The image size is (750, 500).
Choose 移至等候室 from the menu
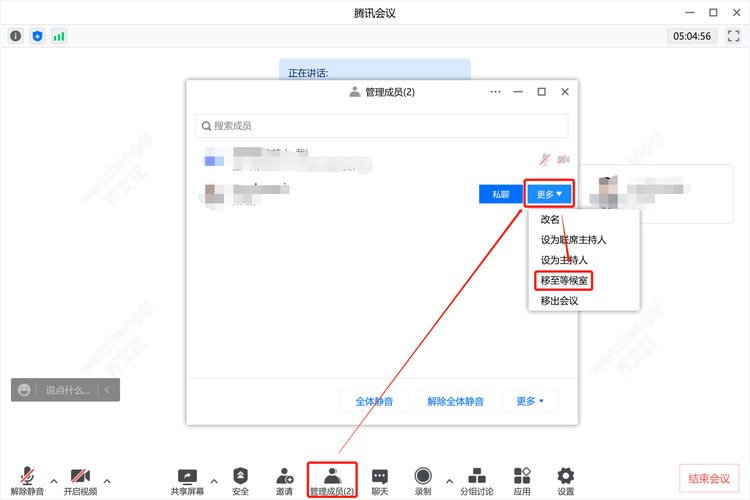pyautogui.click(x=563, y=281)
